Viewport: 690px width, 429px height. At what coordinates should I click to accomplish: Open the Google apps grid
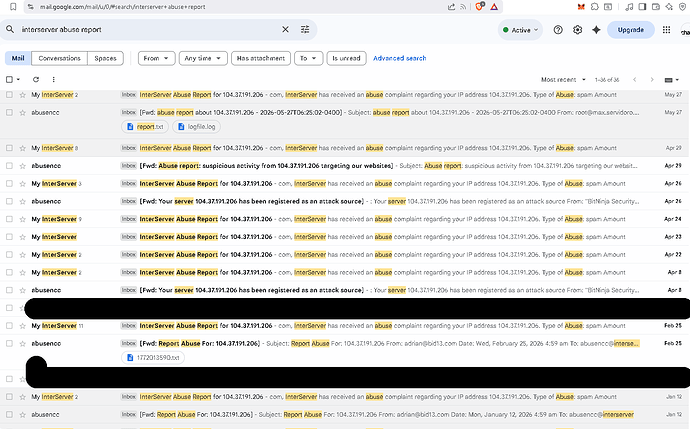(666, 30)
